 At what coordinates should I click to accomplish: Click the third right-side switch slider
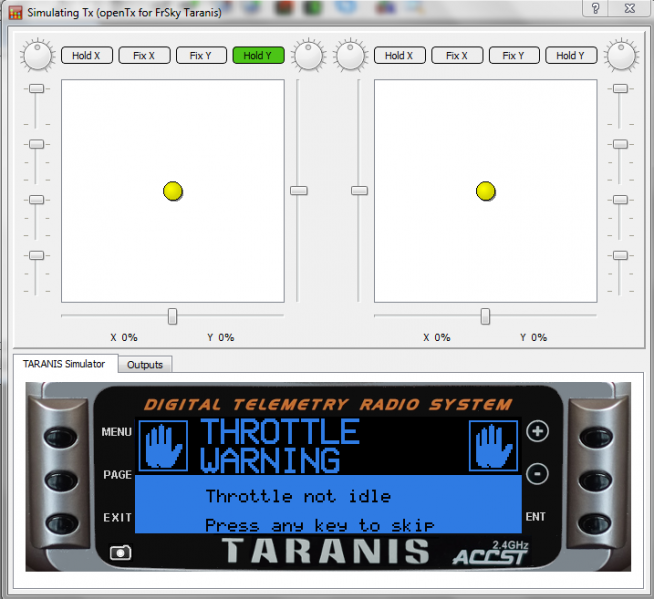pyautogui.click(x=620, y=199)
